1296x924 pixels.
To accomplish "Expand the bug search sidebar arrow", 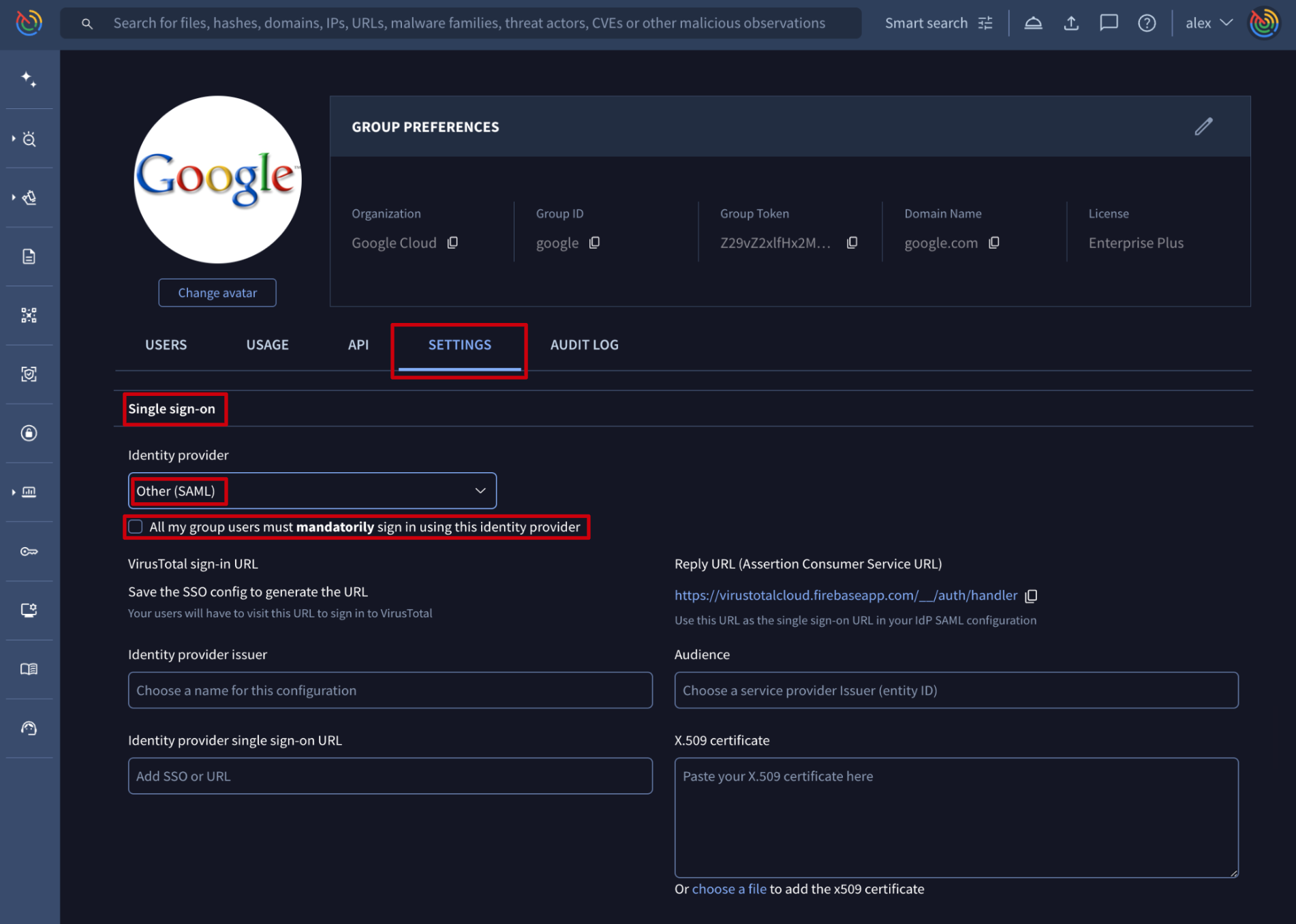I will click(x=14, y=138).
